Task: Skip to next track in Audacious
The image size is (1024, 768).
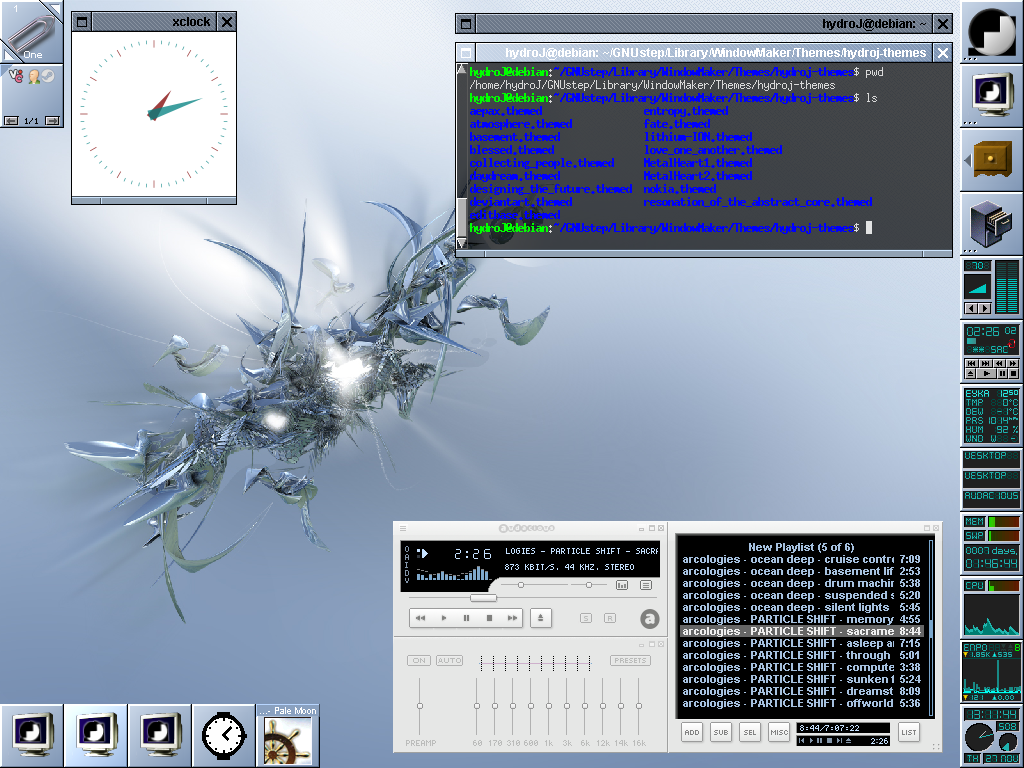Action: pos(512,618)
